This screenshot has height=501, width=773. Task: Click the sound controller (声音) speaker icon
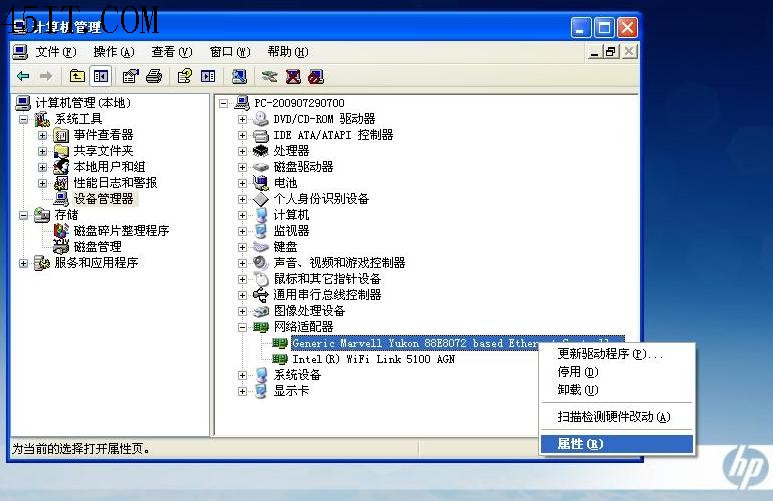pyautogui.click(x=260, y=263)
